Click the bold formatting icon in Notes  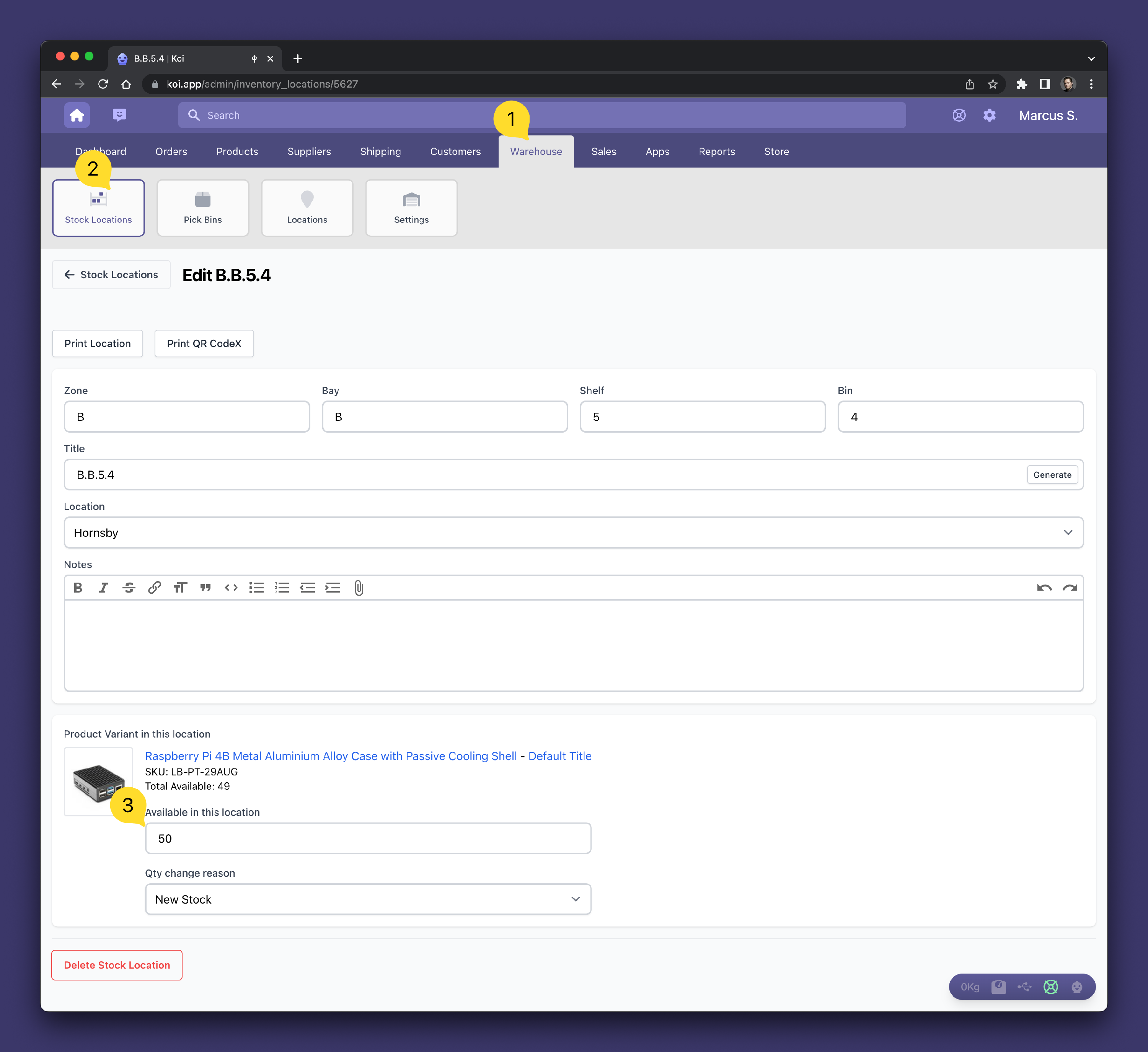point(78,588)
